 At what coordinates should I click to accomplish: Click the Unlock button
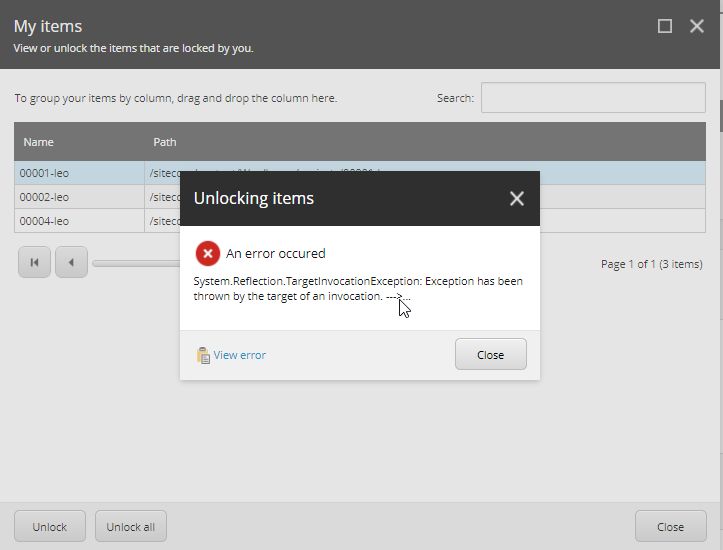tap(50, 526)
